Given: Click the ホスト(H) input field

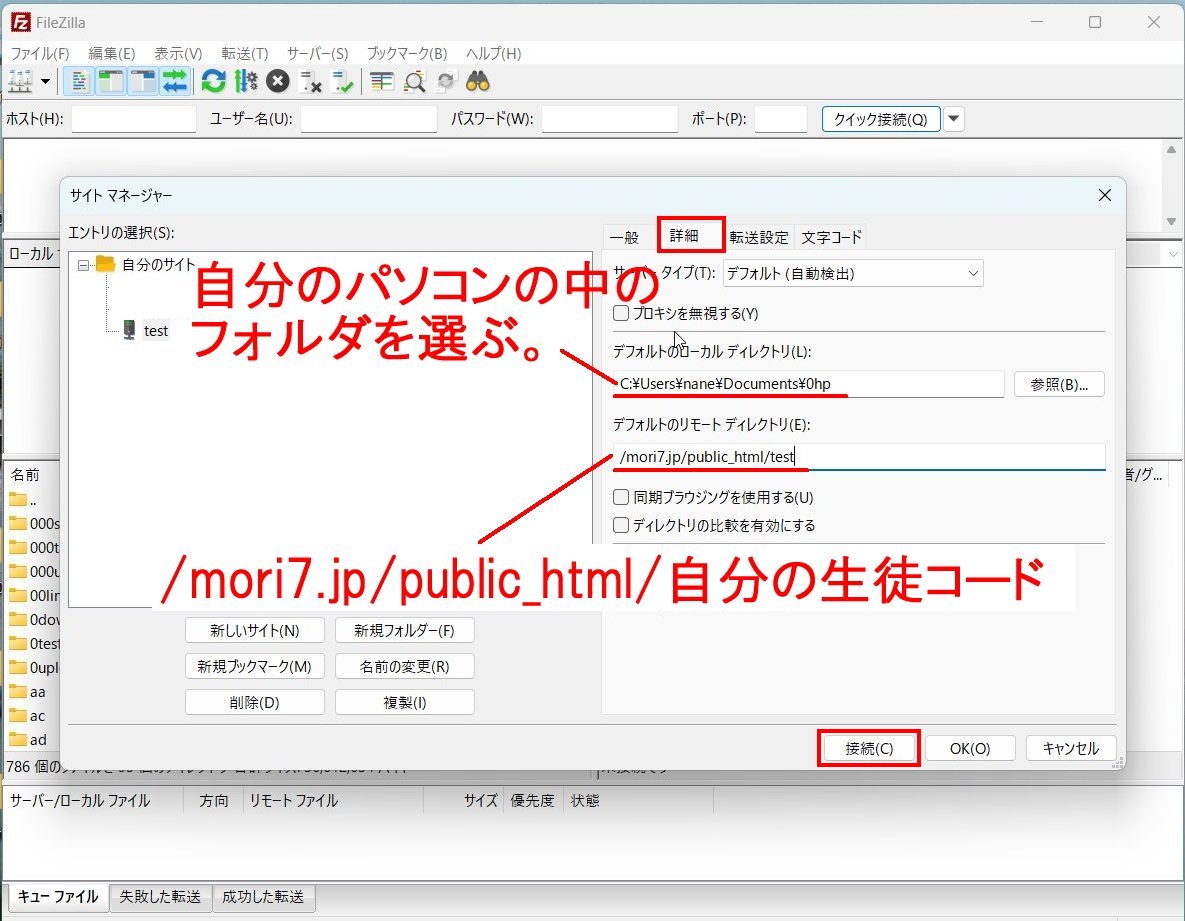Looking at the screenshot, I should click(134, 119).
